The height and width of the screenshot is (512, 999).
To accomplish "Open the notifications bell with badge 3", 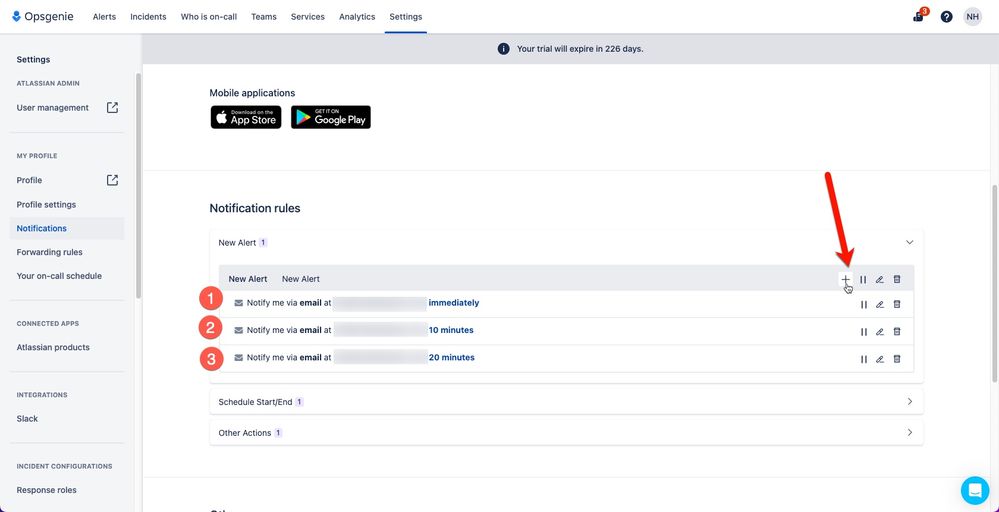I will 919,17.
